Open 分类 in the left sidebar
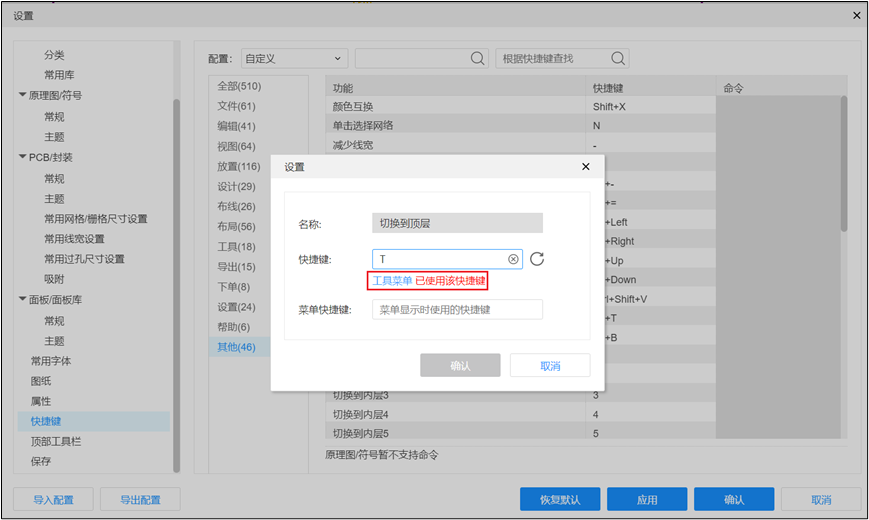This screenshot has width=869, height=520. pos(54,55)
